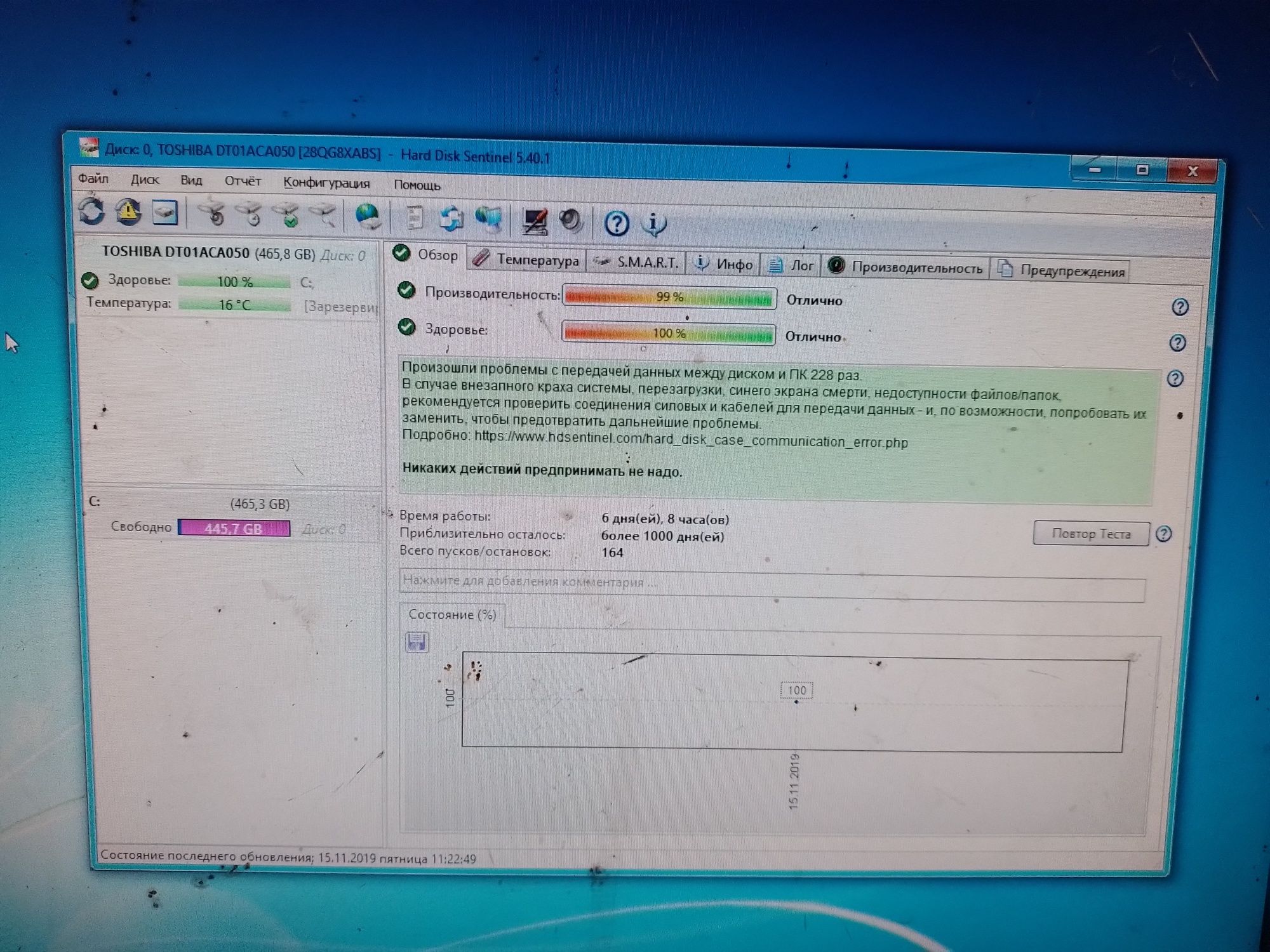
Task: Maximize the Hard Disk Sentinel window
Action: (1142, 170)
